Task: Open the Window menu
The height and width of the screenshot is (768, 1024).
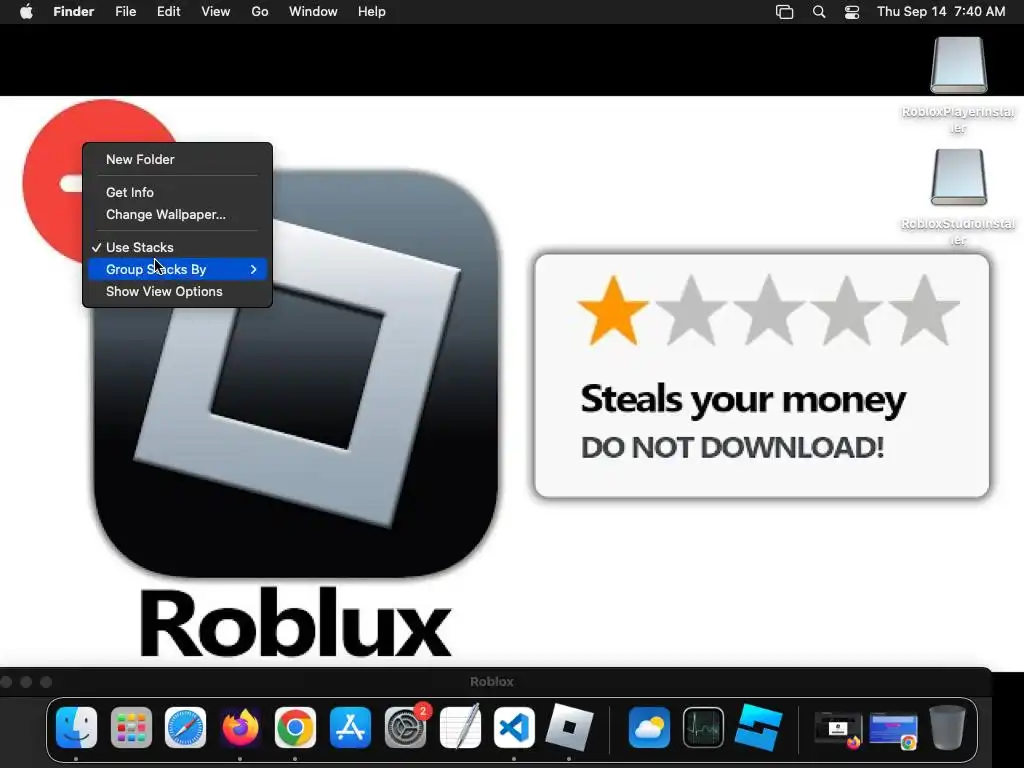Action: (x=313, y=12)
